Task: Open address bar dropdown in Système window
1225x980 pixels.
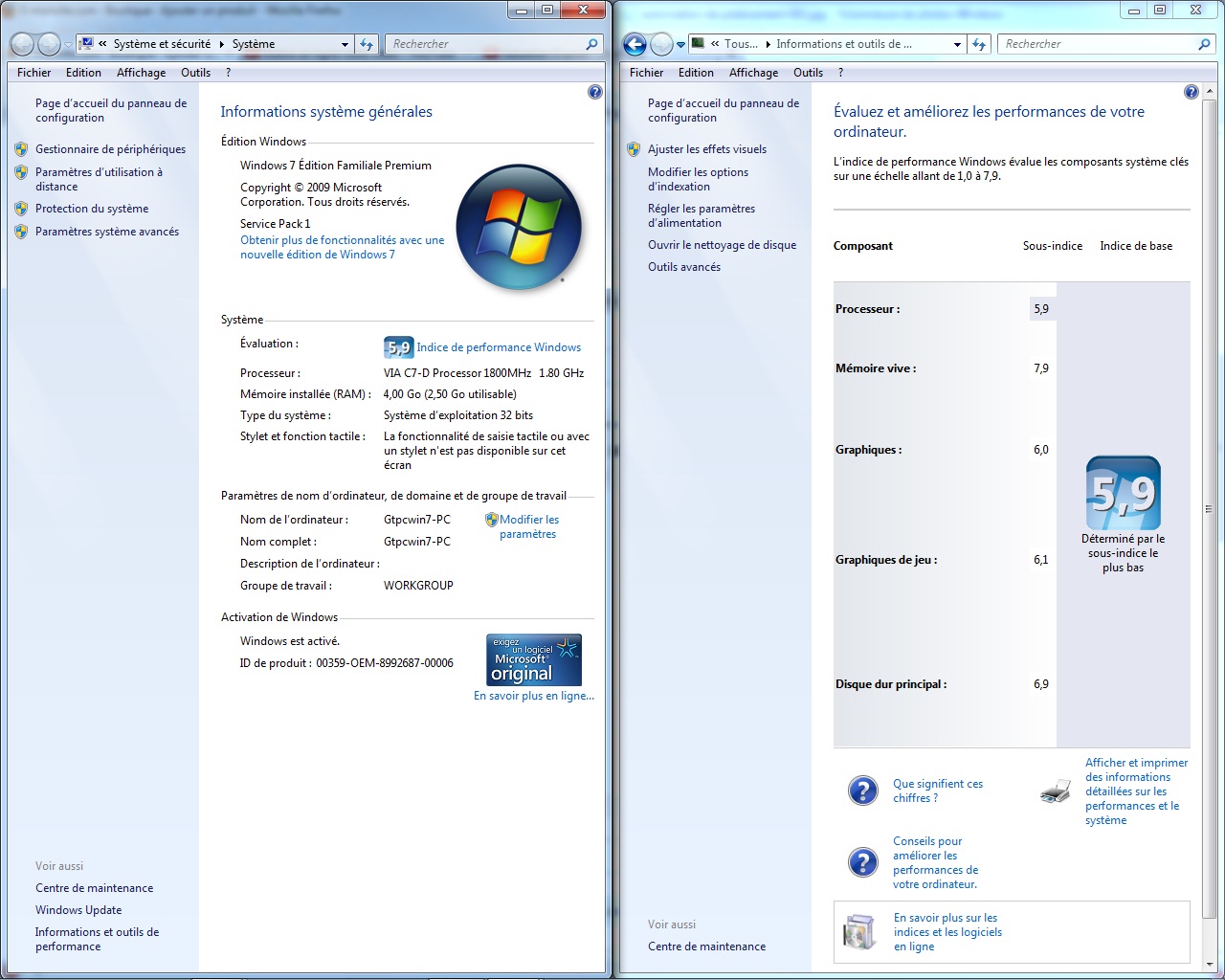Action: point(345,44)
